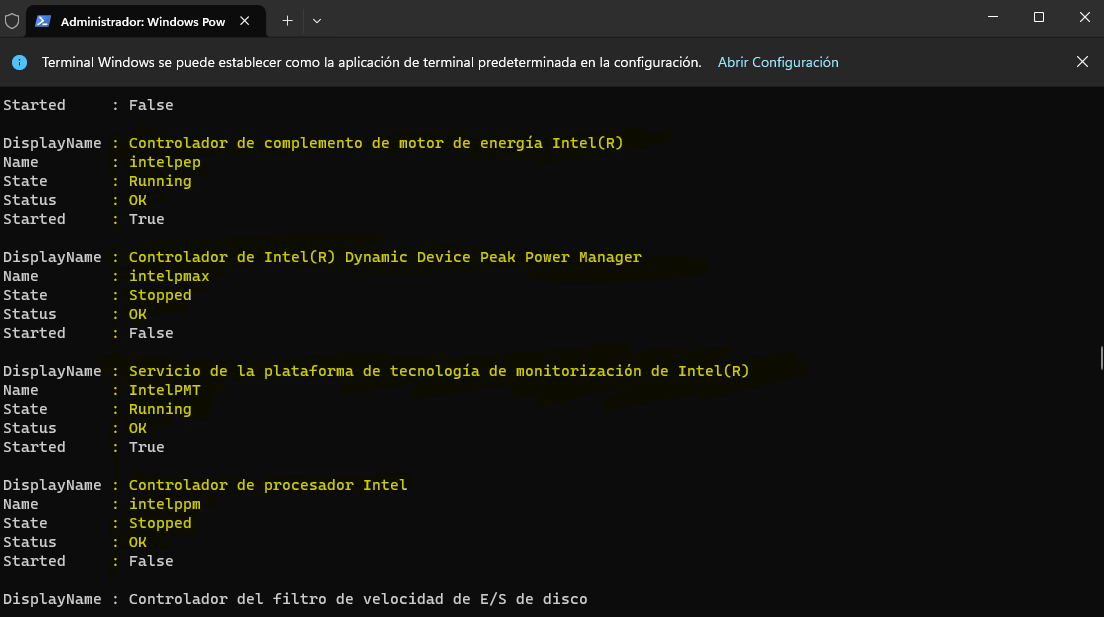Click 'False' Started value under intelpmax
The width and height of the screenshot is (1104, 617).
click(x=151, y=333)
